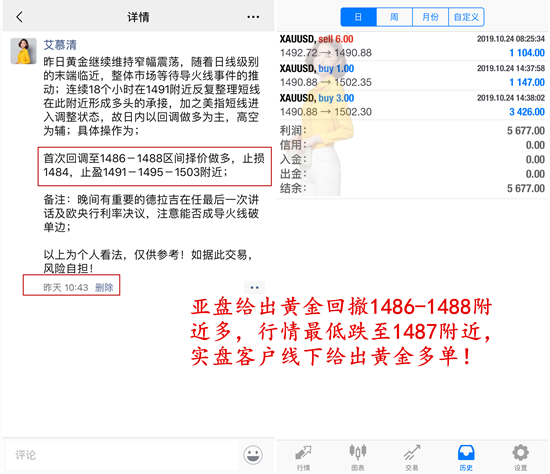This screenshot has height=474, width=550.
Task: Open the two-dot like/comment button
Action: coord(254,287)
